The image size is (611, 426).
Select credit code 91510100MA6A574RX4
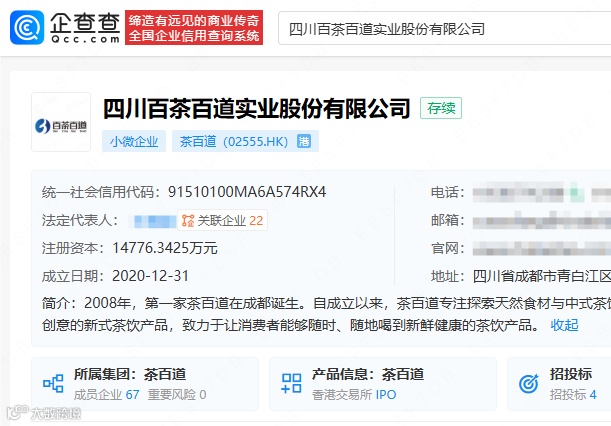pos(247,192)
